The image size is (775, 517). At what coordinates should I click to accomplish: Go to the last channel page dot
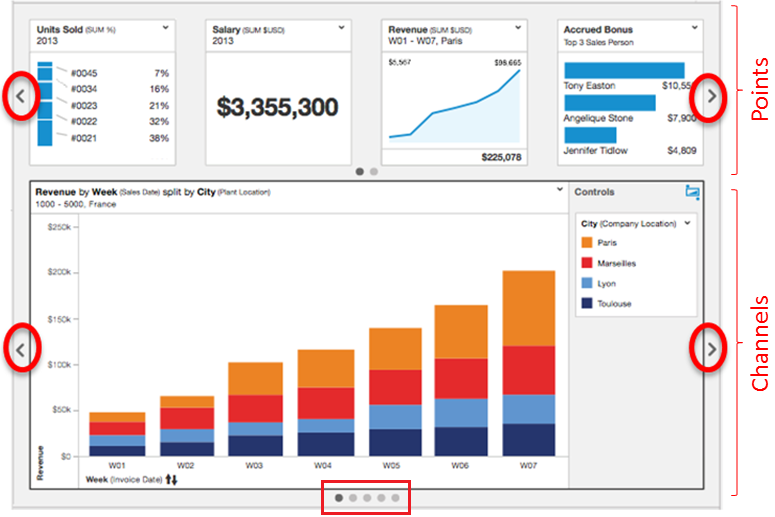click(395, 497)
